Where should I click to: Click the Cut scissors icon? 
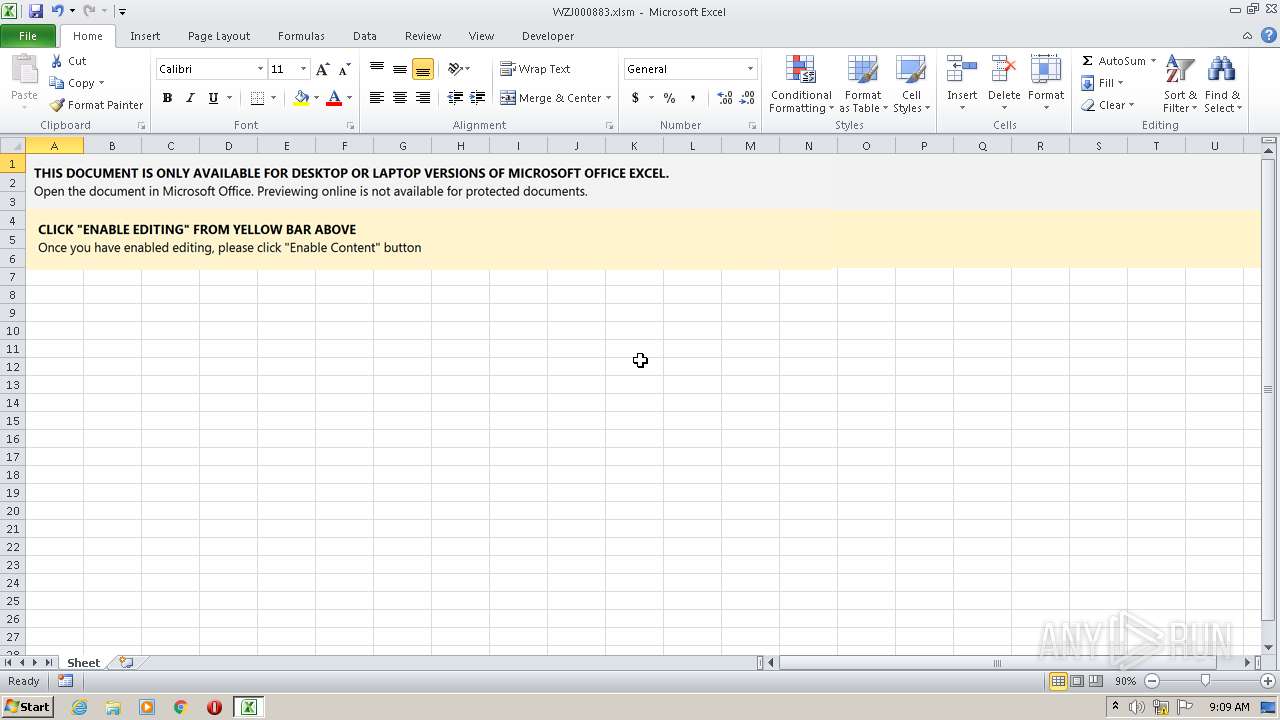pos(57,61)
